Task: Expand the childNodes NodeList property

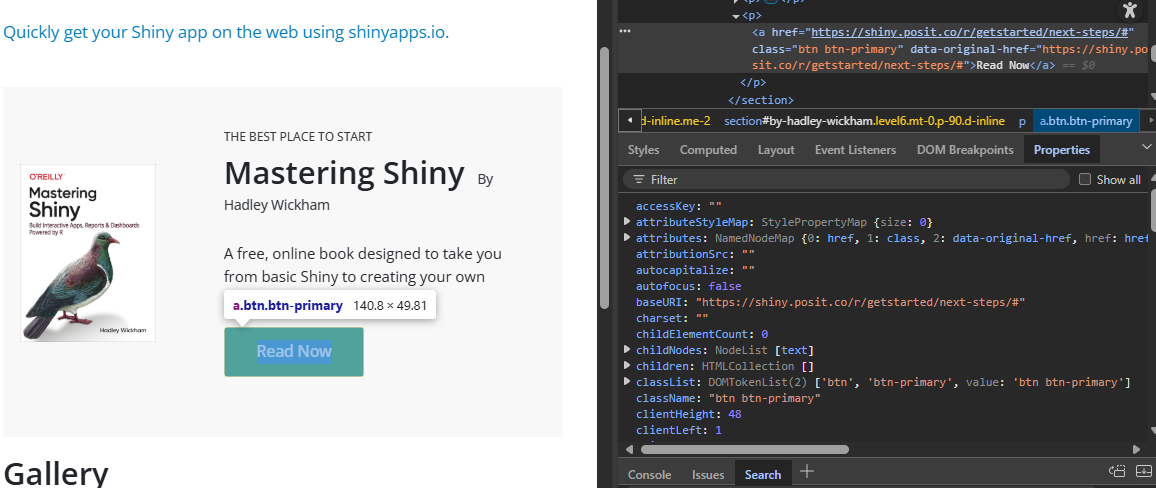Action: point(627,349)
